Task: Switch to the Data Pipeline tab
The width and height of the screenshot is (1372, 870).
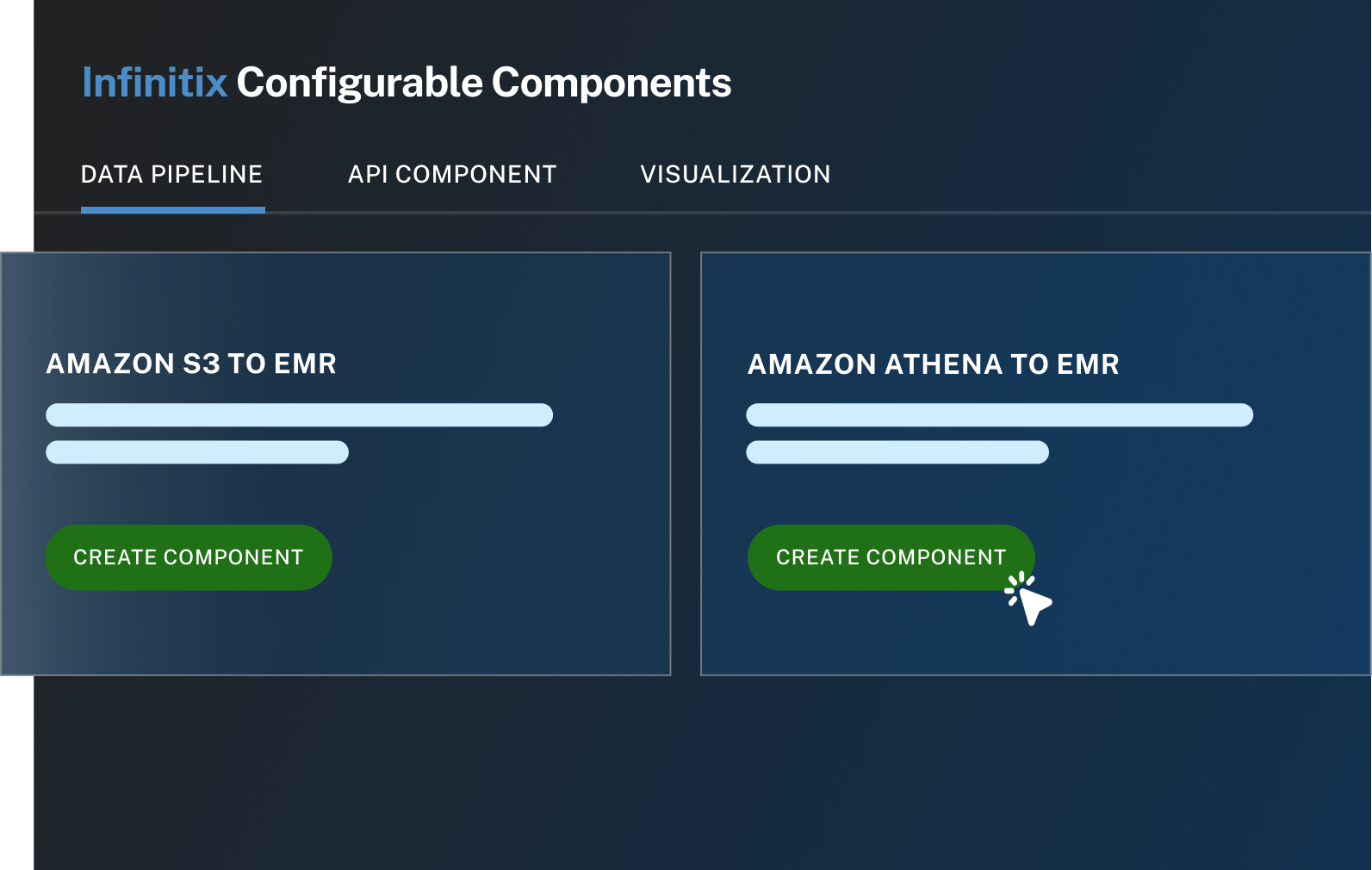Action: [171, 174]
